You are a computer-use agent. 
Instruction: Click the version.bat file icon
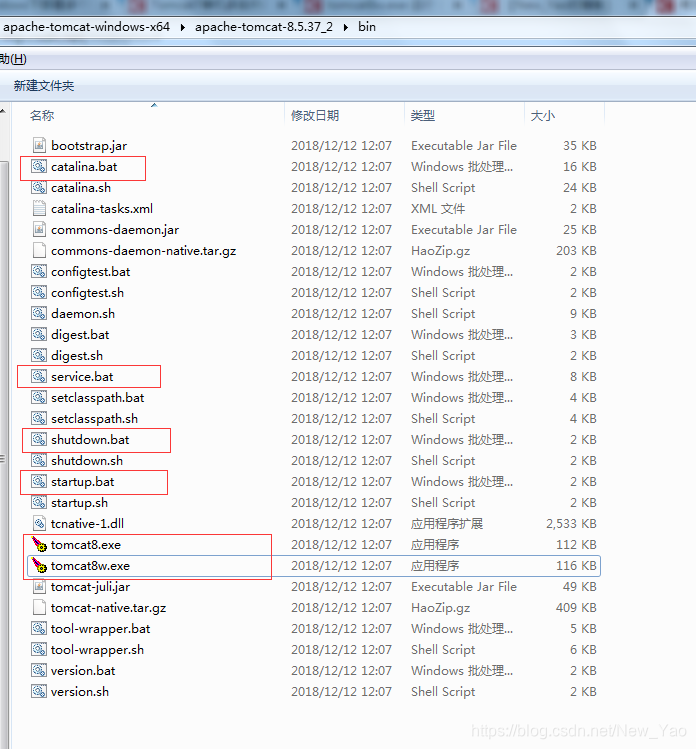[x=39, y=671]
